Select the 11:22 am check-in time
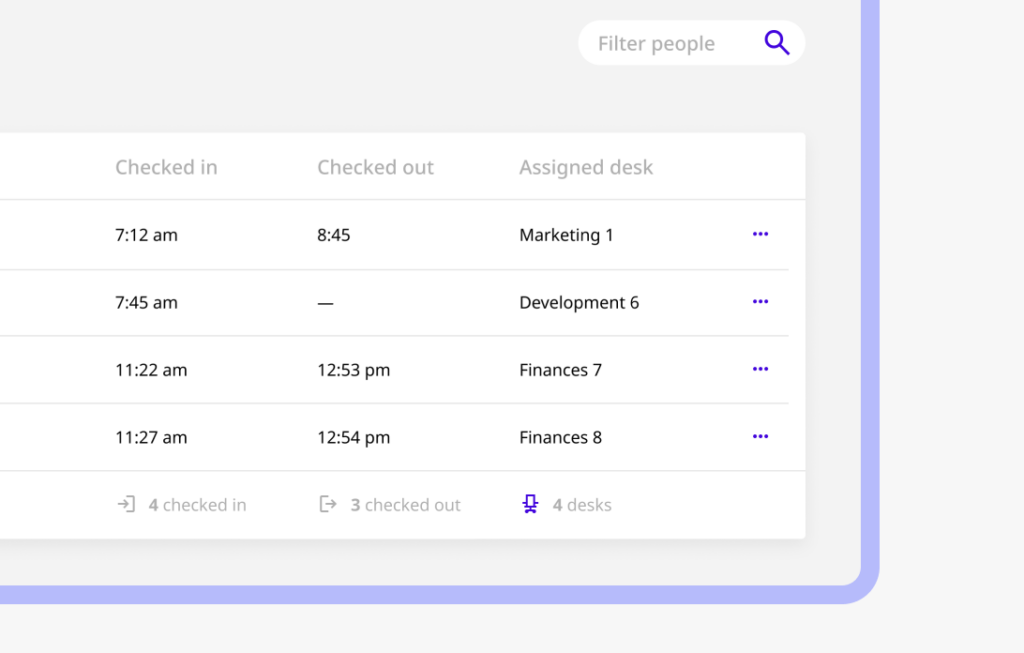The width and height of the screenshot is (1024, 653). coord(151,370)
